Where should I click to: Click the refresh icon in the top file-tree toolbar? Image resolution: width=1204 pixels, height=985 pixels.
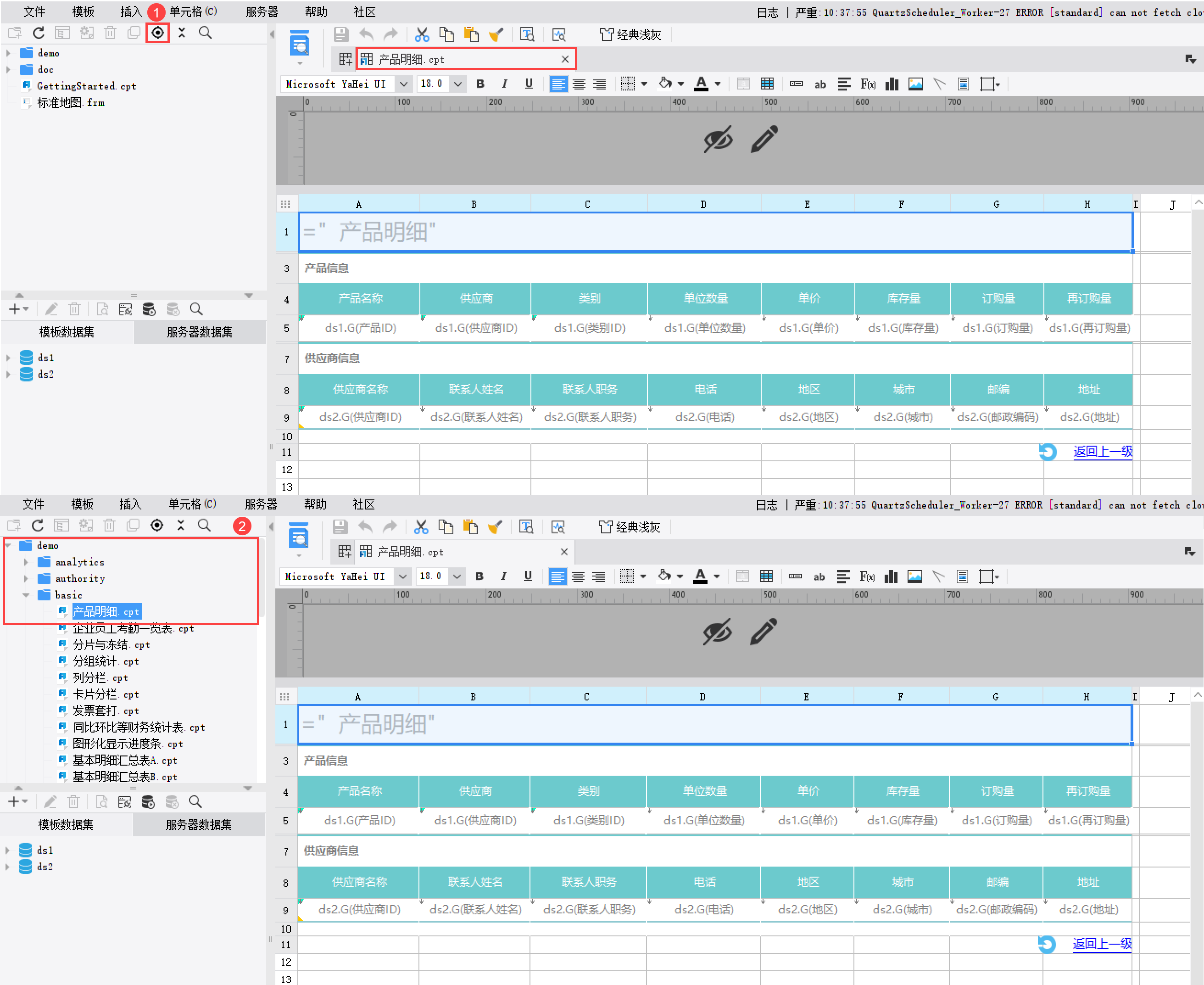click(x=39, y=33)
